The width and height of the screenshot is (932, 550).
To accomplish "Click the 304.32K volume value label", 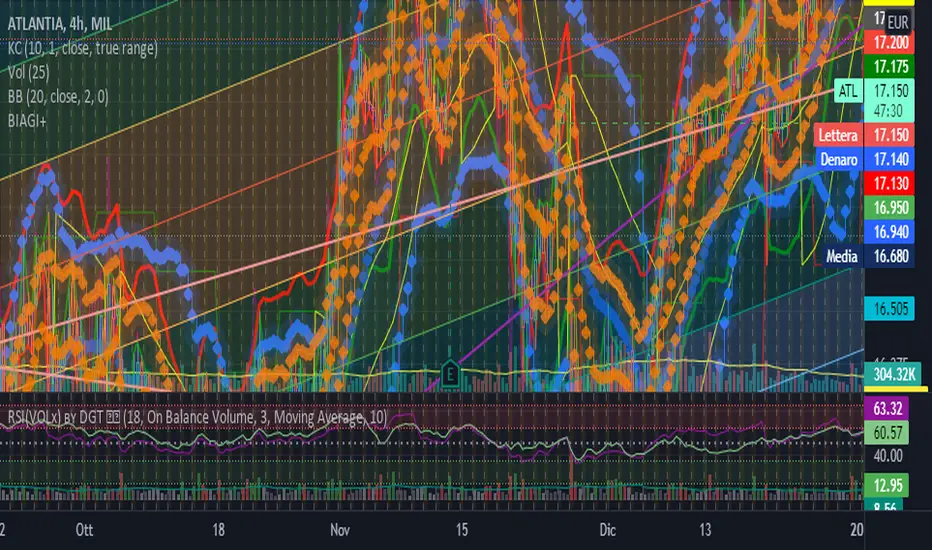I will 893,375.
